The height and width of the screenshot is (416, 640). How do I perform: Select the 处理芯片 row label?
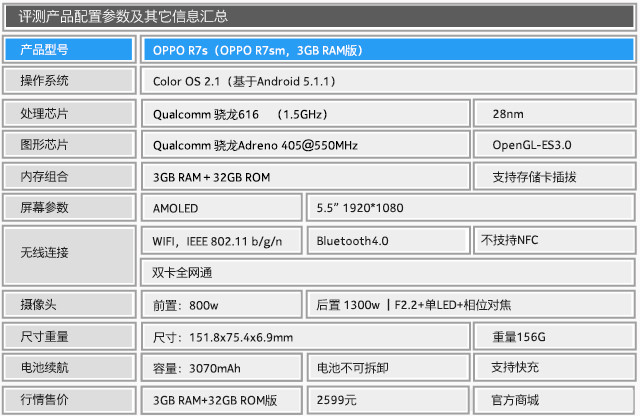click(x=69, y=113)
